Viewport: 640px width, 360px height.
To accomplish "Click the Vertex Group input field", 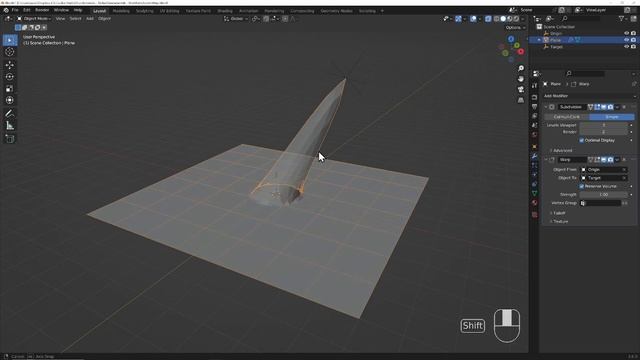I will point(600,203).
